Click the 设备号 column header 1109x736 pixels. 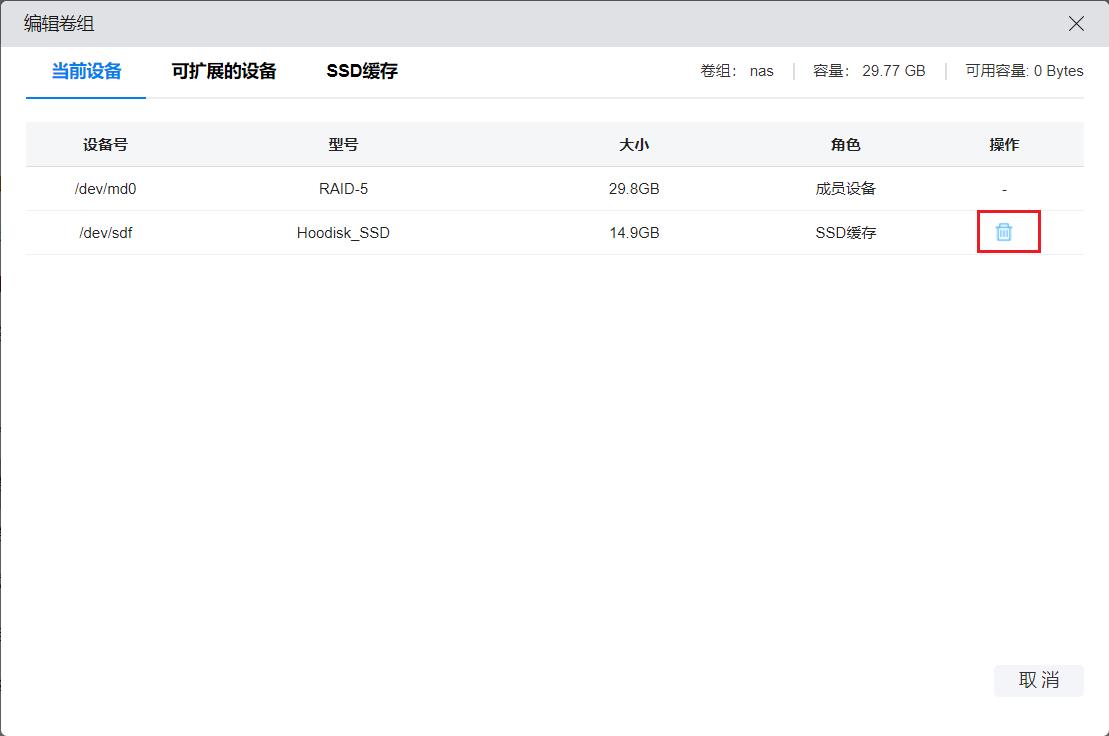coord(105,144)
